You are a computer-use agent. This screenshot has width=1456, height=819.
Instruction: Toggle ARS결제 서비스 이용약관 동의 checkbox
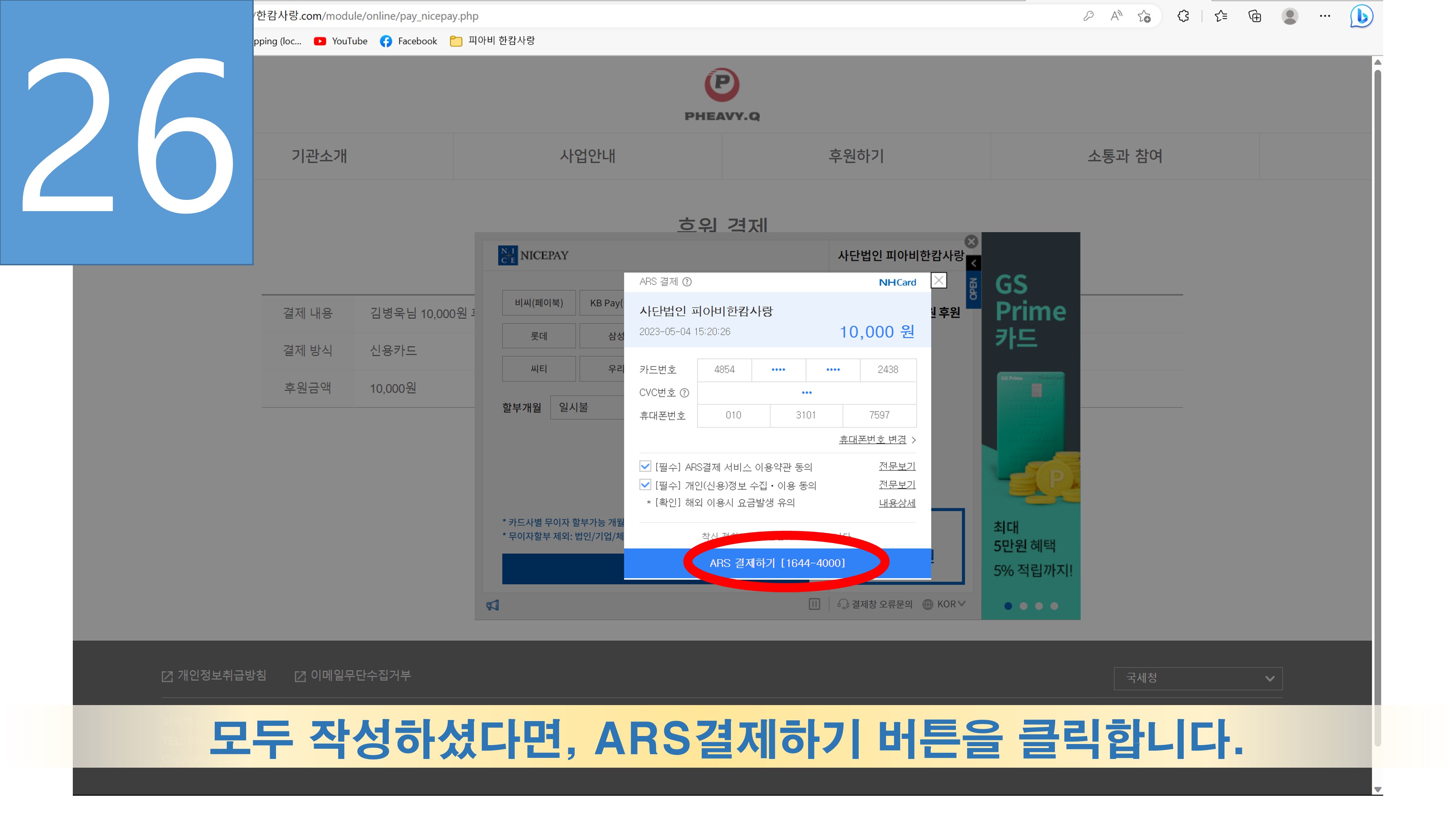click(645, 466)
